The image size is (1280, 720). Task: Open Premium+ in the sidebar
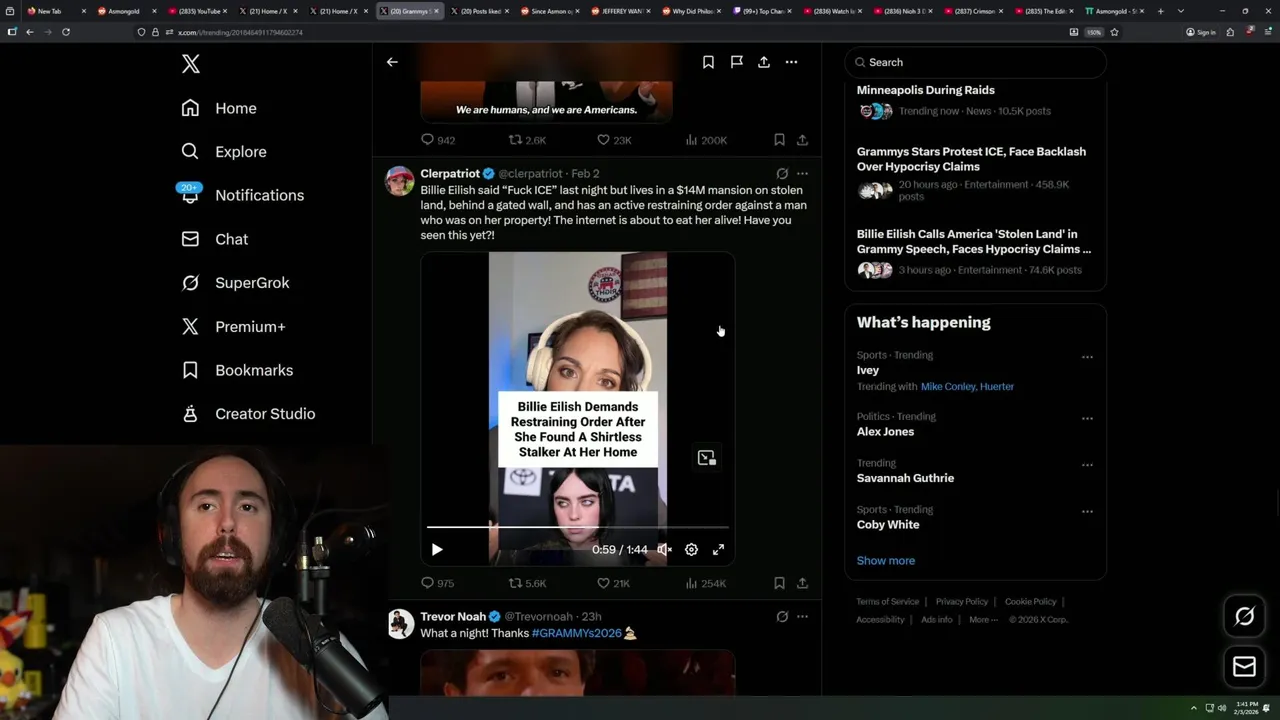pyautogui.click(x=233, y=327)
